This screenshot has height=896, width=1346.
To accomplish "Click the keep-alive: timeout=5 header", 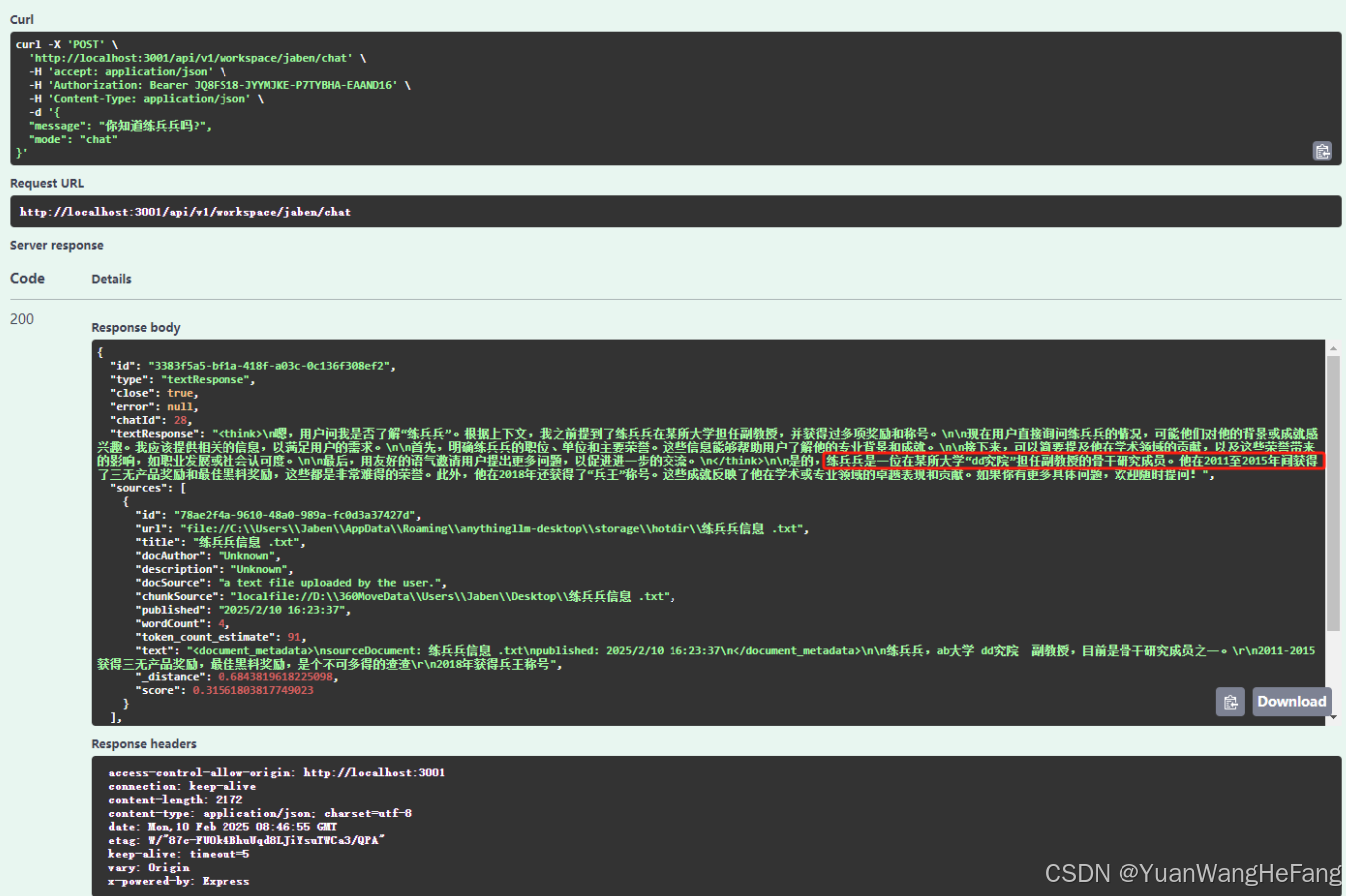I will [x=179, y=854].
